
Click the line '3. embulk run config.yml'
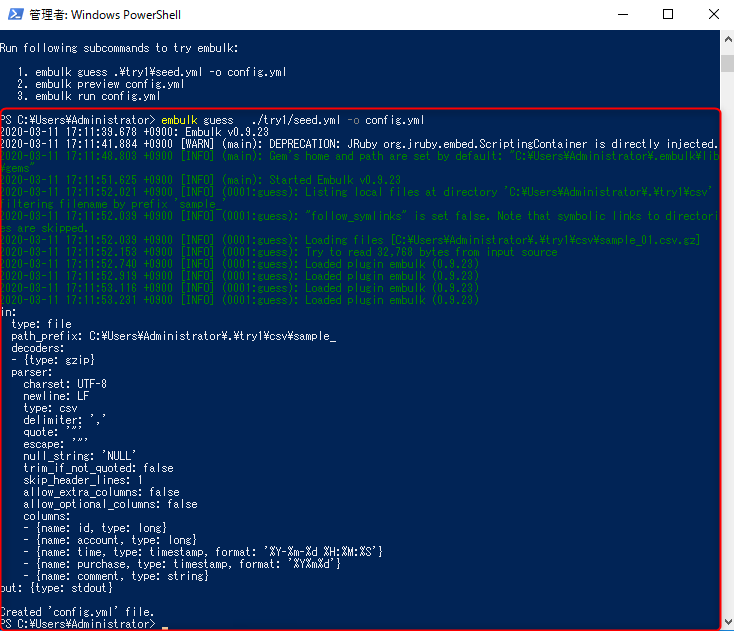pos(89,96)
